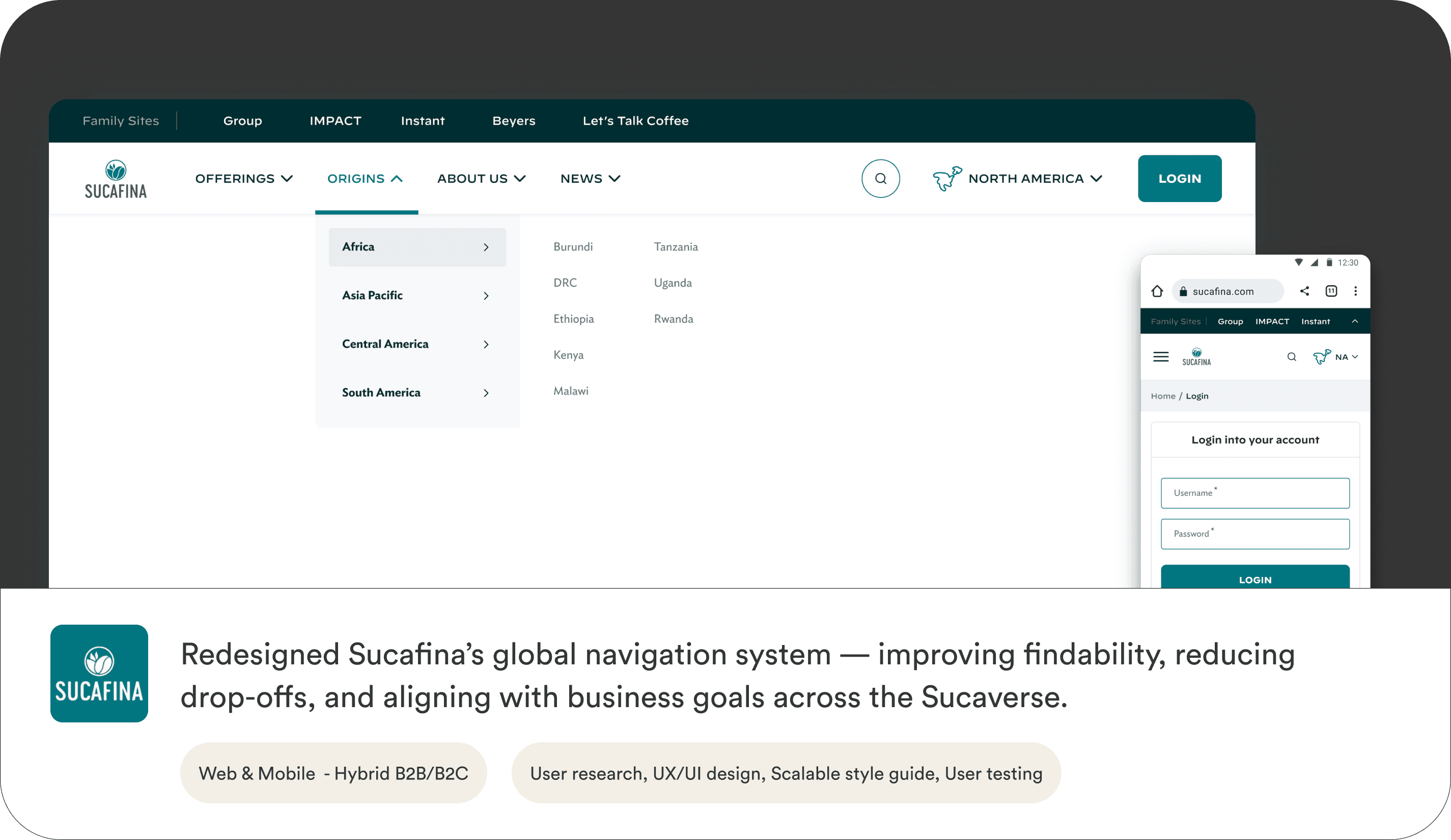The width and height of the screenshot is (1451, 840).
Task: Open the search magnifier in desktop header
Action: point(880,179)
